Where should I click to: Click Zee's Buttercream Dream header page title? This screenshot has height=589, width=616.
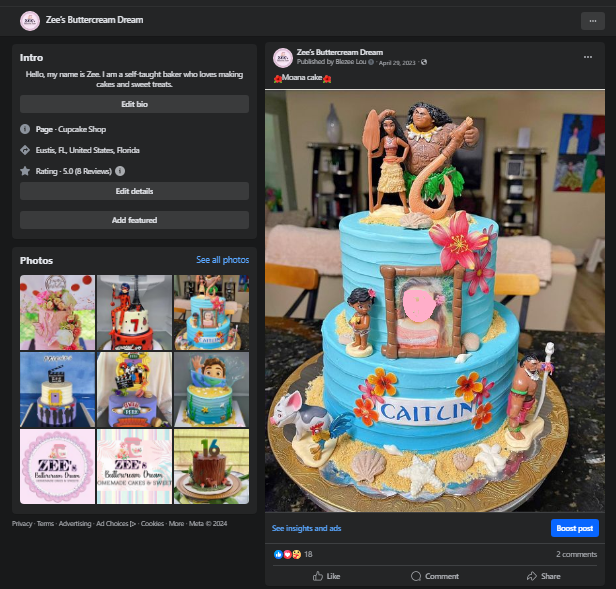click(94, 20)
